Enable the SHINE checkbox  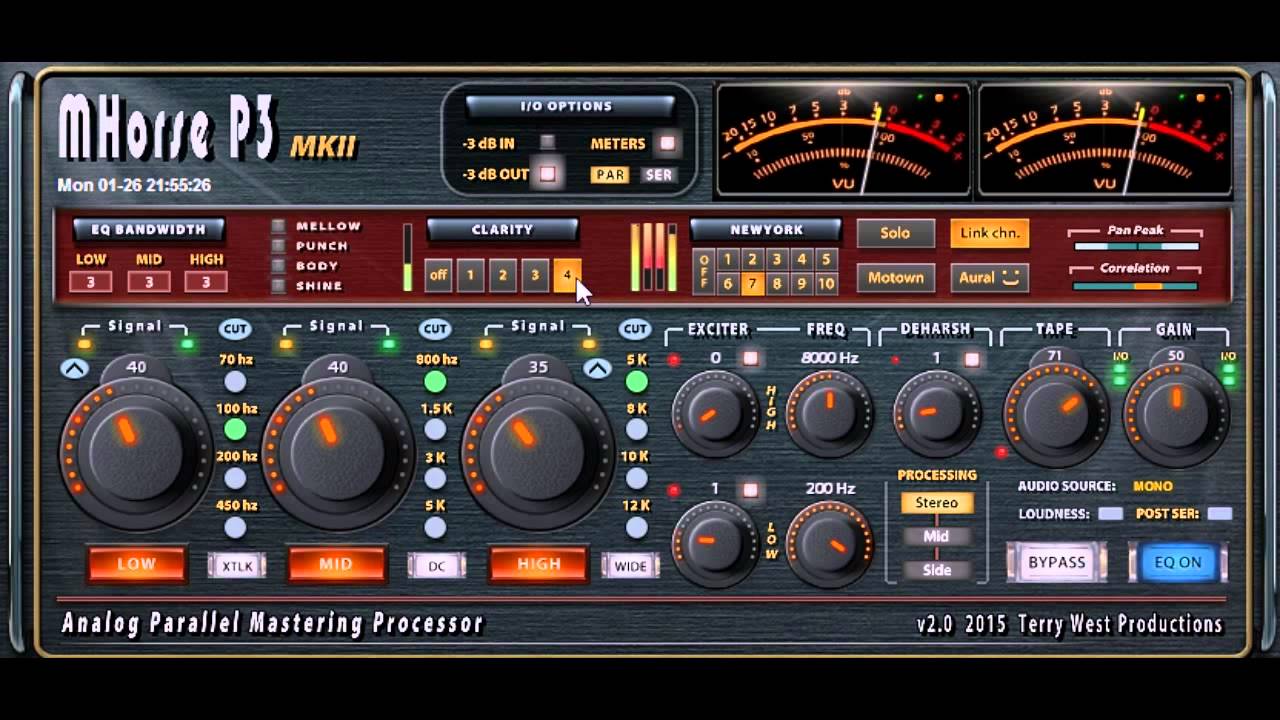pos(278,286)
